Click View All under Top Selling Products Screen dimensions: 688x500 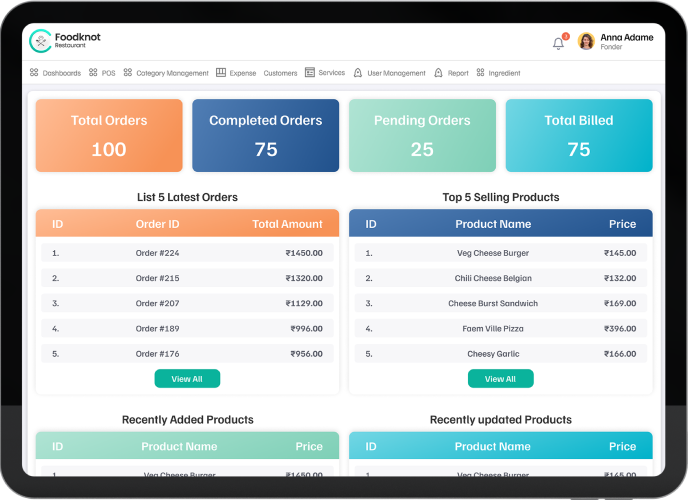[x=500, y=379]
